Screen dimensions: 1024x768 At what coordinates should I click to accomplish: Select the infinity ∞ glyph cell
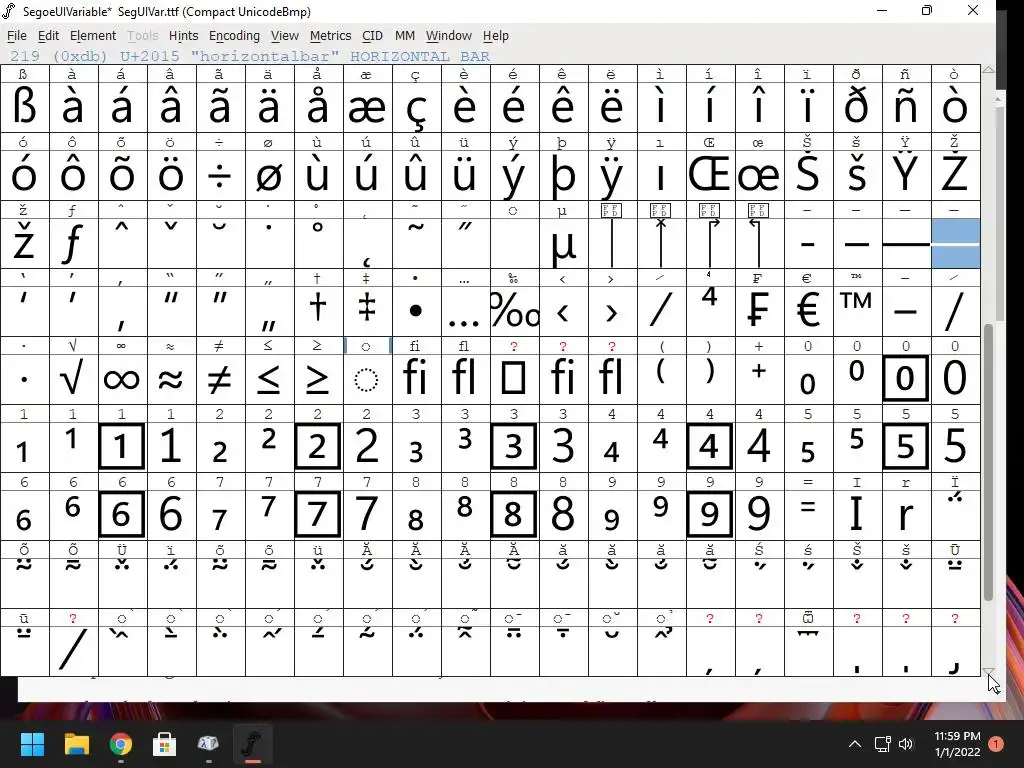[x=123, y=379]
